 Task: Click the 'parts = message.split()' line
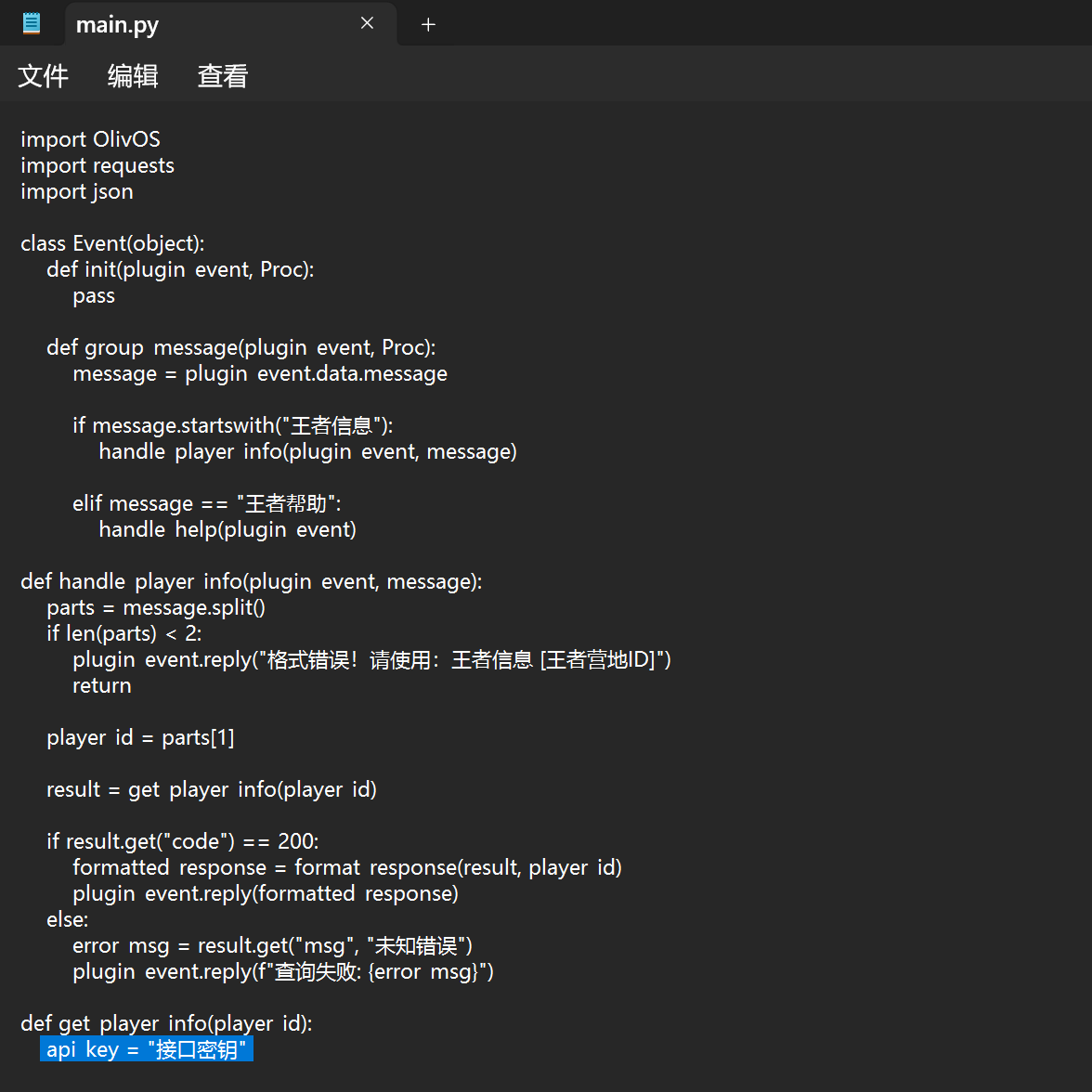point(156,607)
